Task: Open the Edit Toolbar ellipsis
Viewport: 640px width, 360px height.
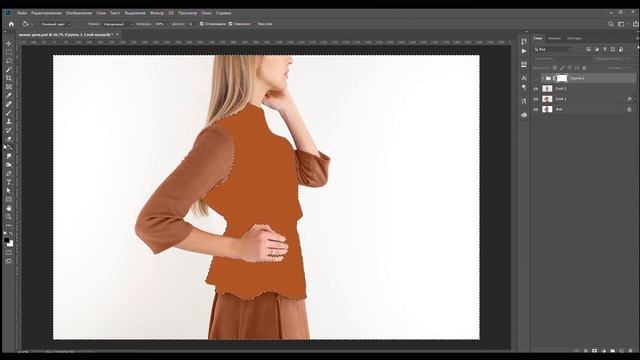Action: tap(9, 225)
